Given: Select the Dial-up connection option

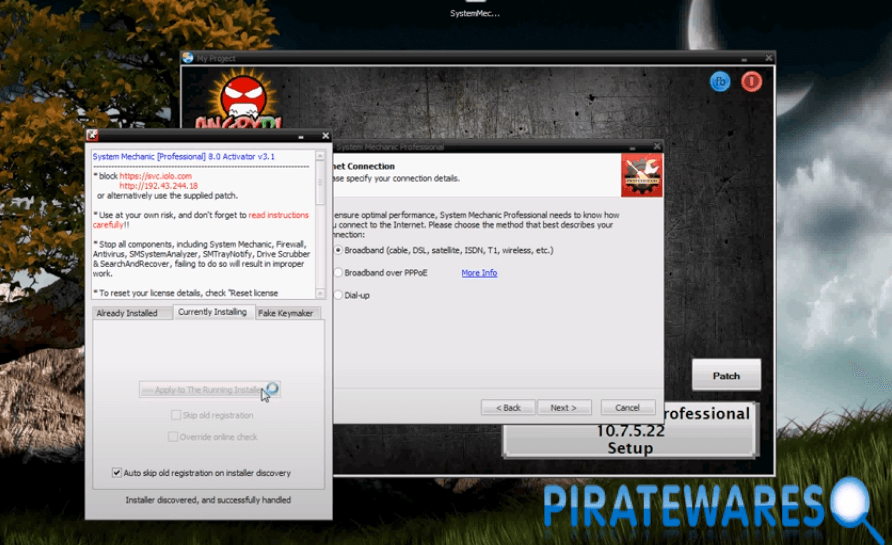Looking at the screenshot, I should point(338,296).
